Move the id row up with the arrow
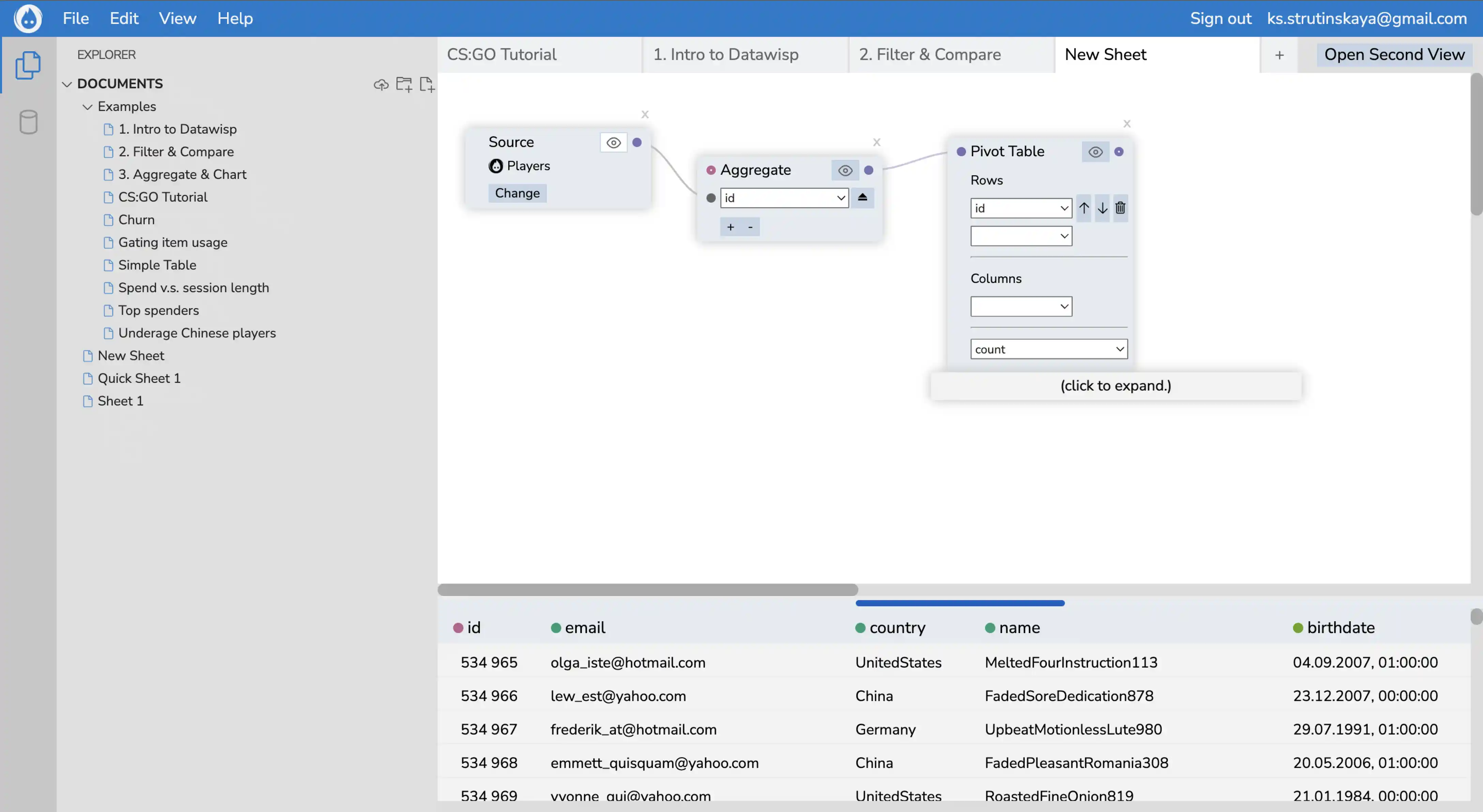 click(1084, 208)
